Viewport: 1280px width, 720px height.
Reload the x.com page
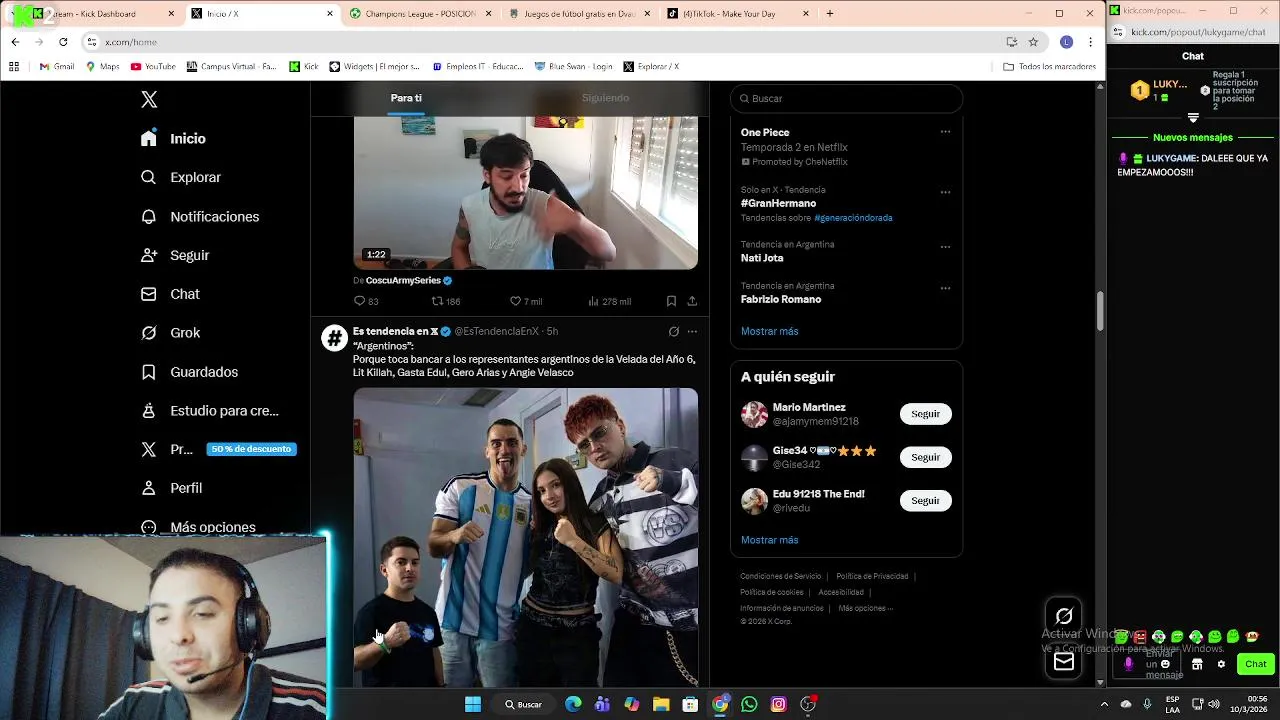pos(63,42)
